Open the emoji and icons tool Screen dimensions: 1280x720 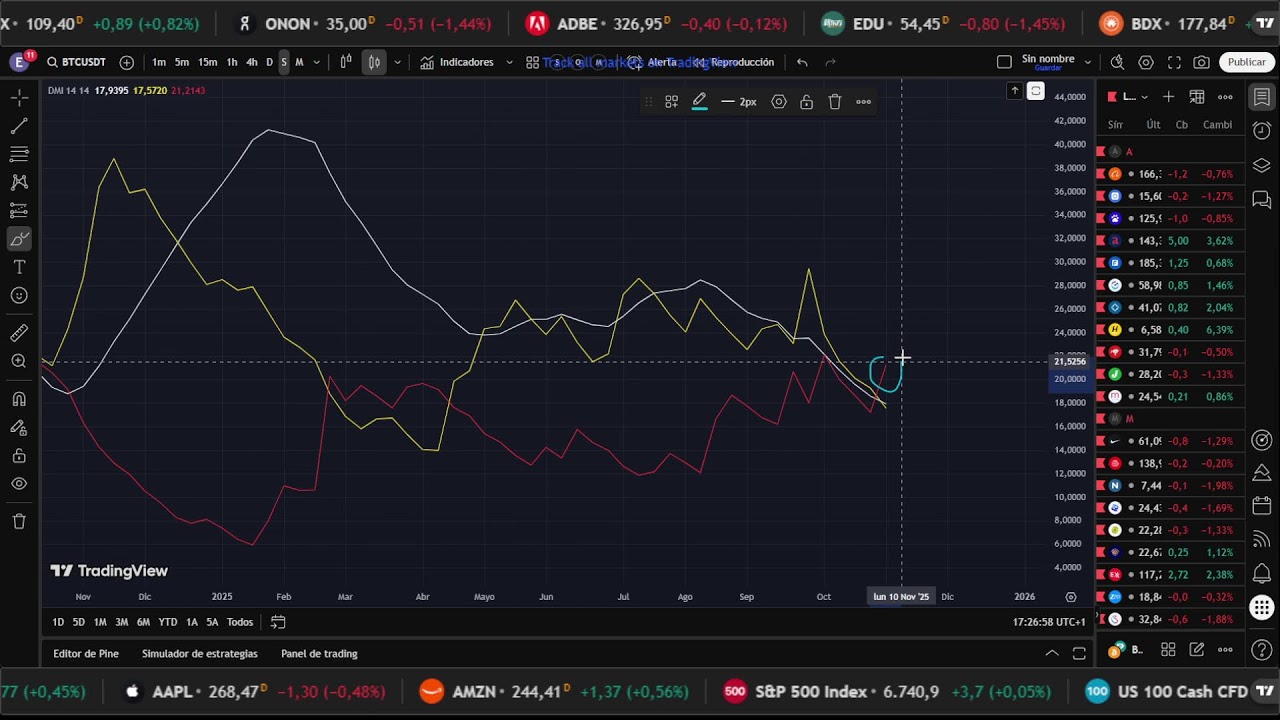coord(19,295)
